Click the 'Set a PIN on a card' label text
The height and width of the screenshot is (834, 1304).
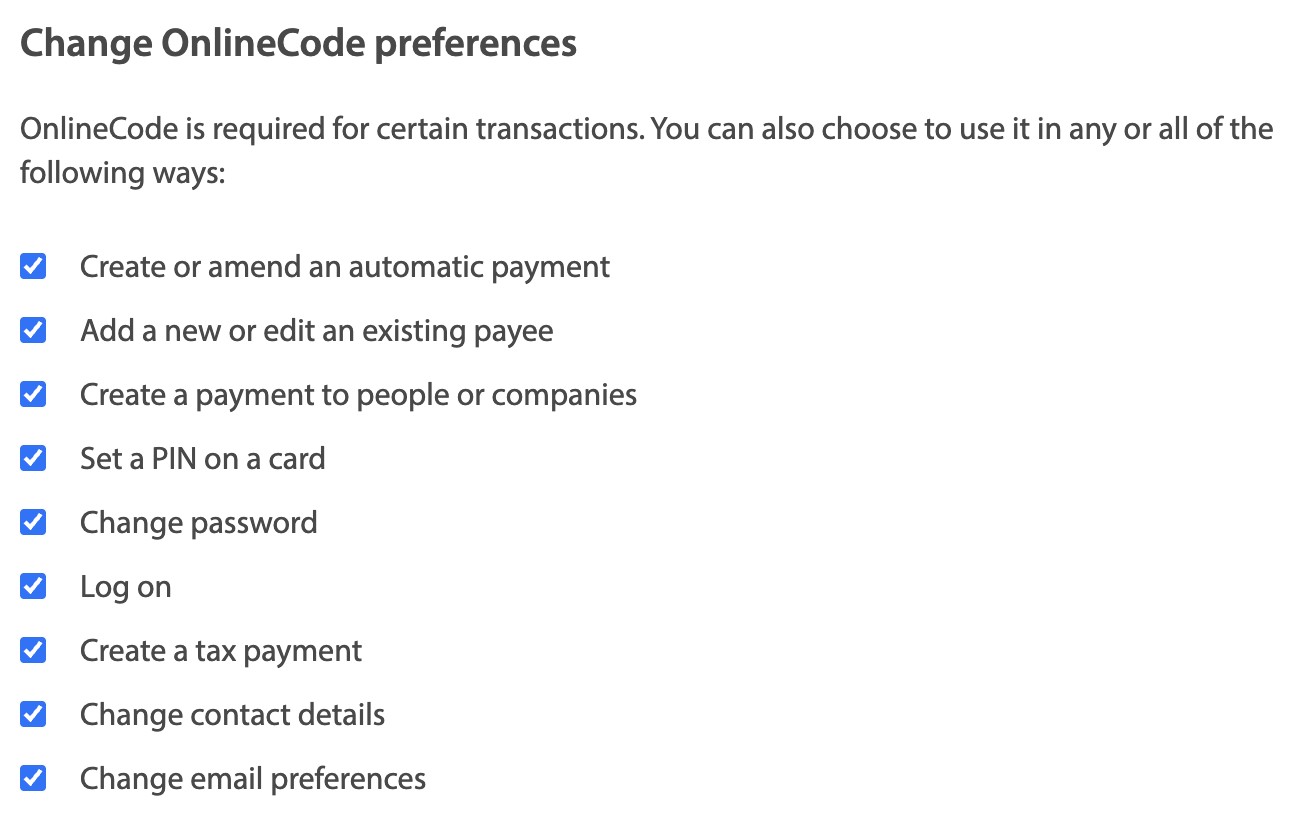(x=203, y=459)
